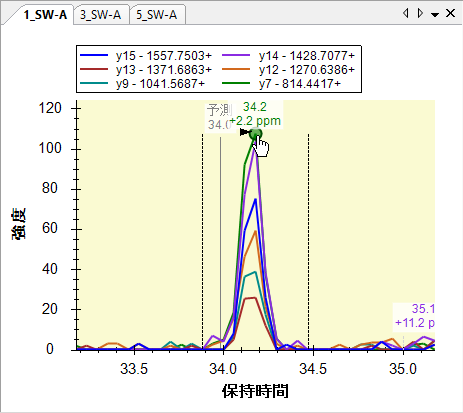463x413 pixels.
Task: Click the right dashed integration boundary line
Action: [309, 241]
